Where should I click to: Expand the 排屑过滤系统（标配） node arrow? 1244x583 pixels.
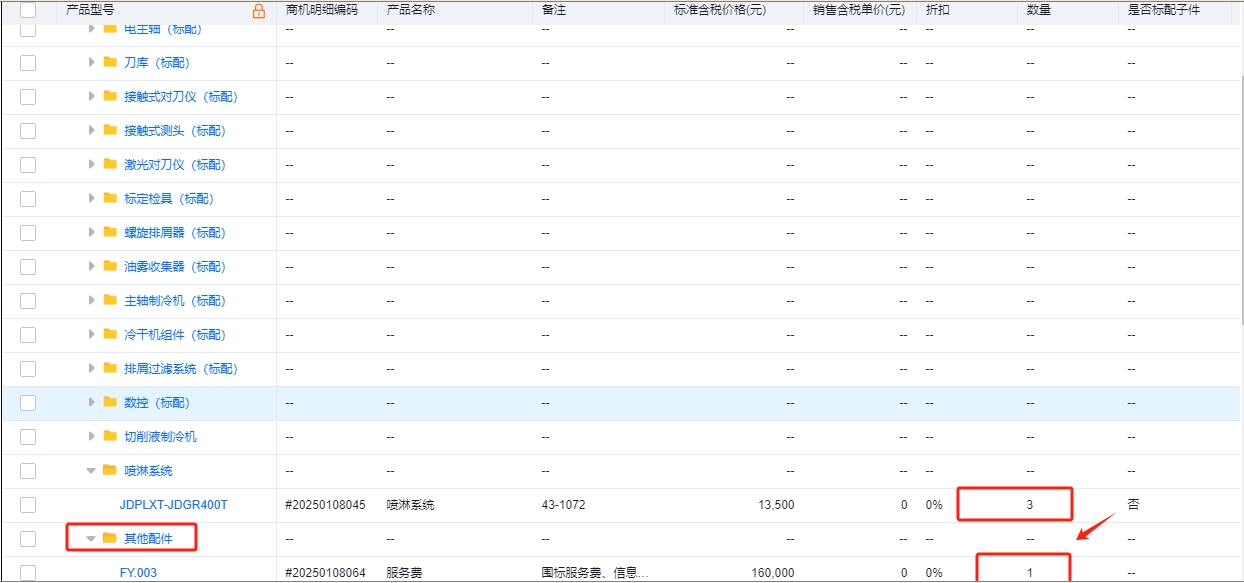point(92,368)
